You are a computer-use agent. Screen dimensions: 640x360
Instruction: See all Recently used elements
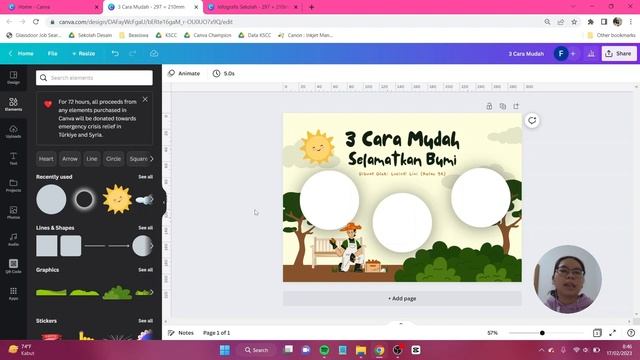(x=145, y=177)
